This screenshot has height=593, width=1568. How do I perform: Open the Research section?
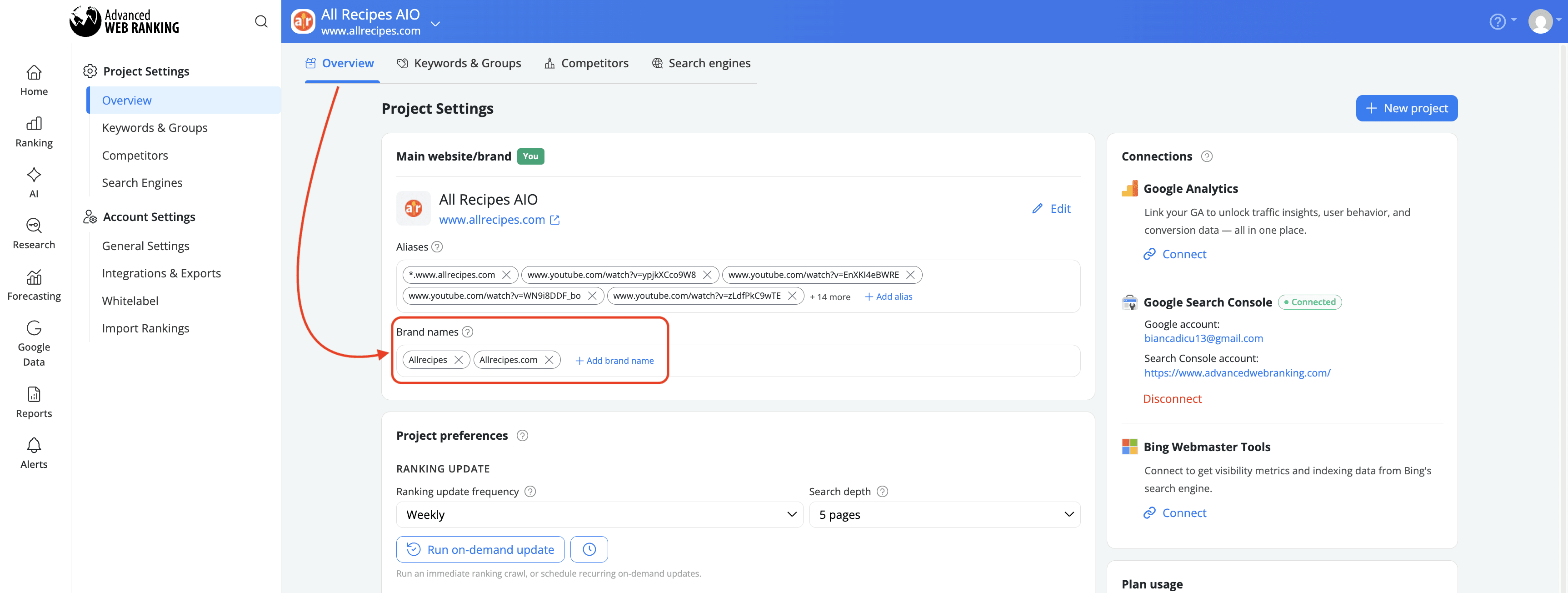pos(34,234)
